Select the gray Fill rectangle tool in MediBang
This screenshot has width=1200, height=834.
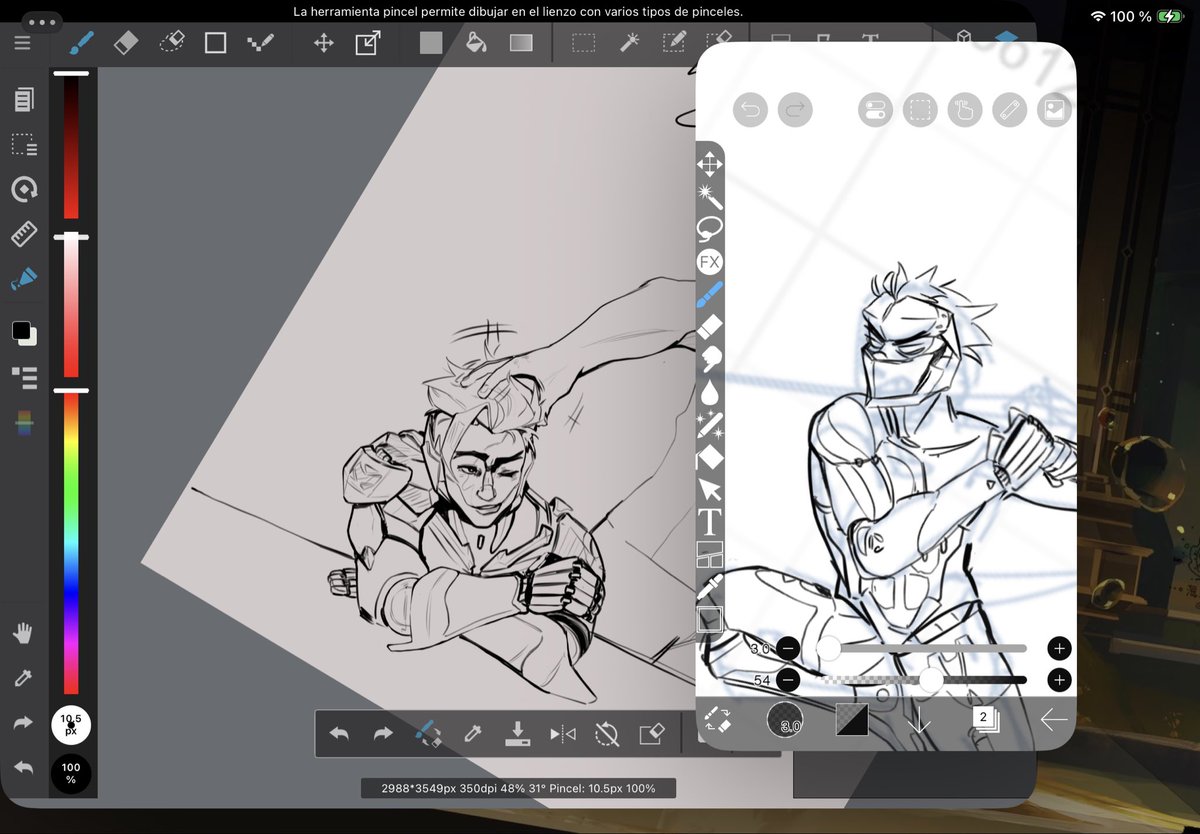[x=431, y=43]
